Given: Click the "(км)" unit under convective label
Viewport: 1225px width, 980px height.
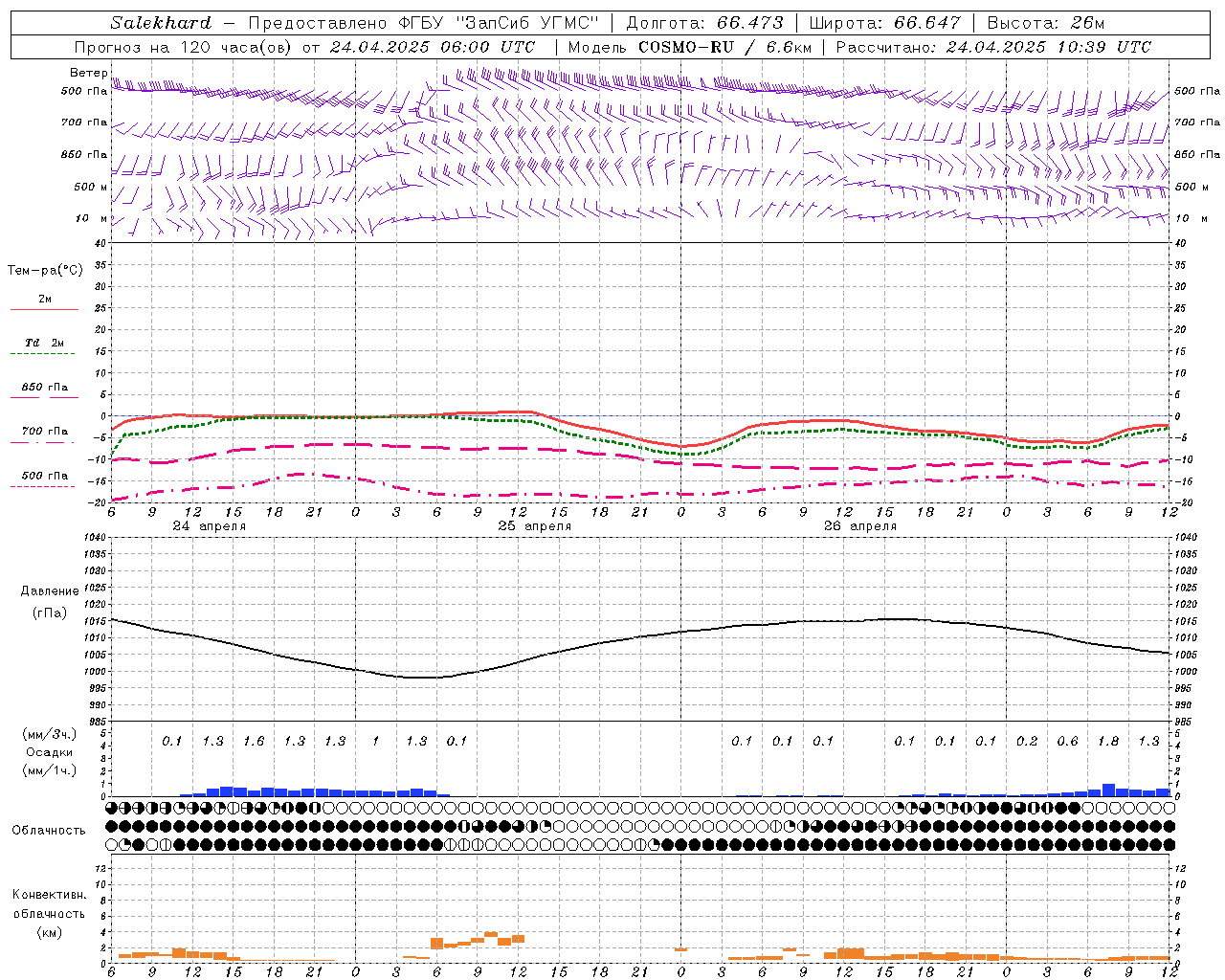Looking at the screenshot, I should [49, 932].
